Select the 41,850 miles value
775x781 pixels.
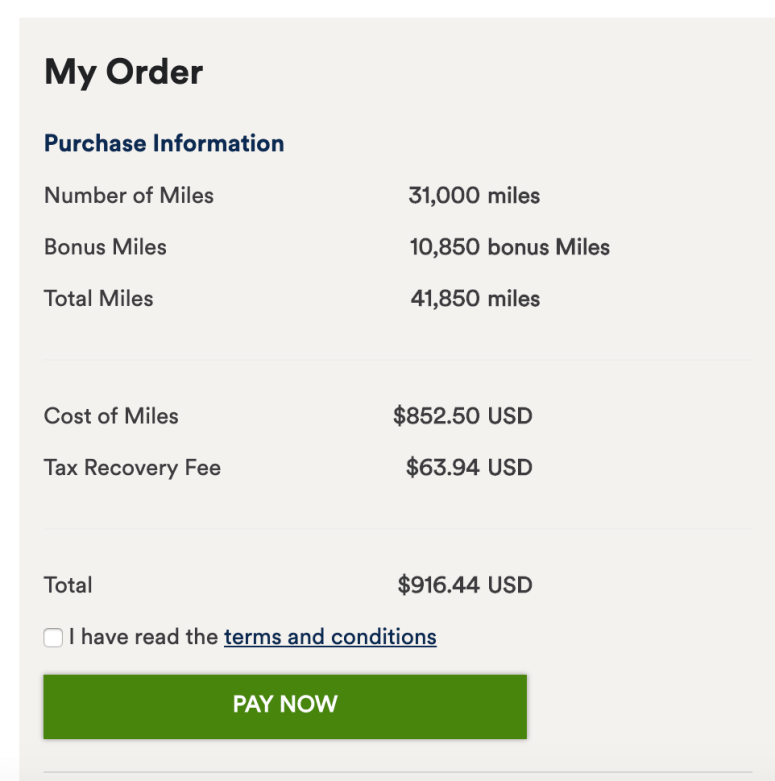475,298
